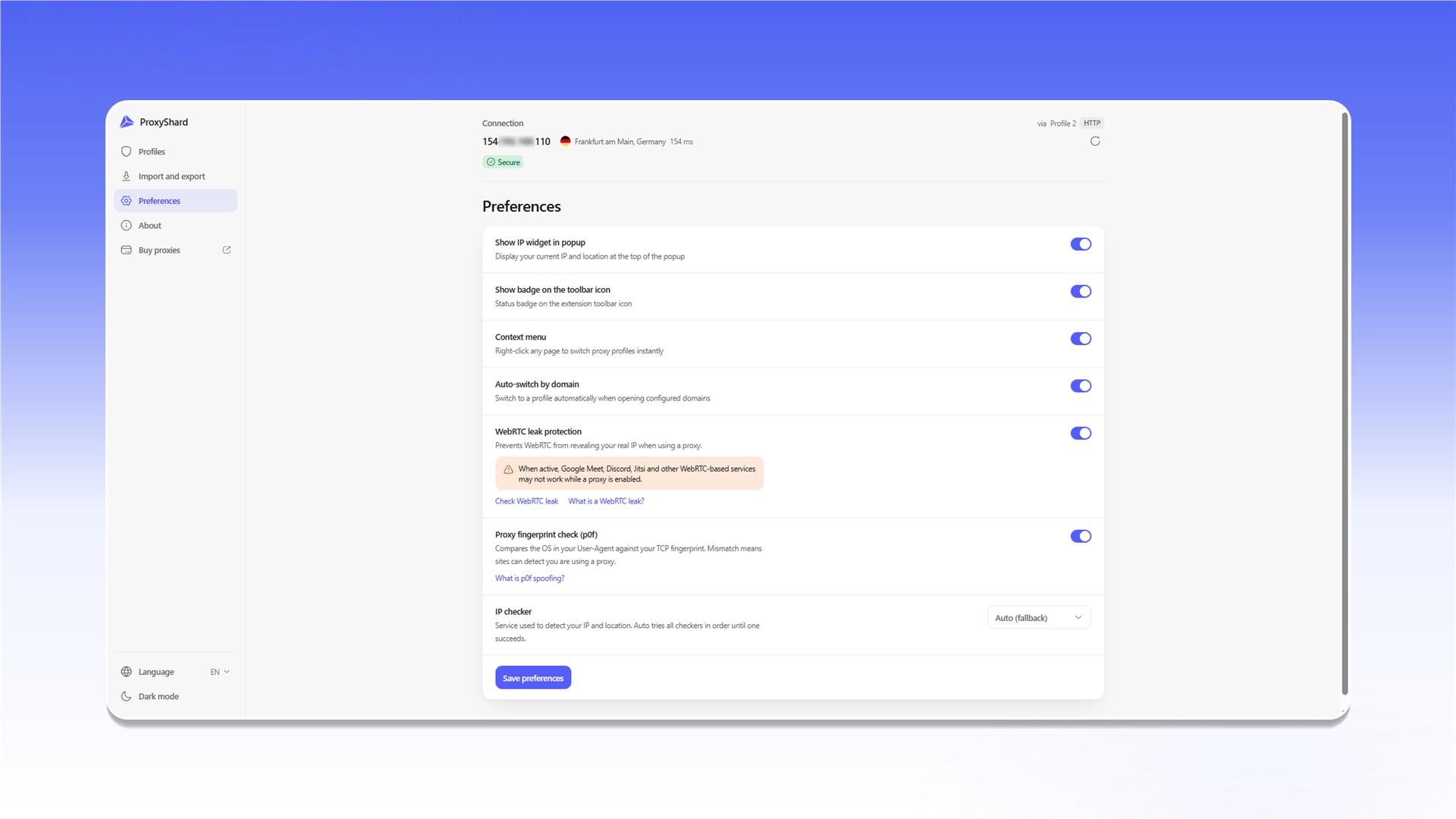Screen dimensions: 1456x819
Task: Click the Profiles shield icon
Action: [127, 152]
